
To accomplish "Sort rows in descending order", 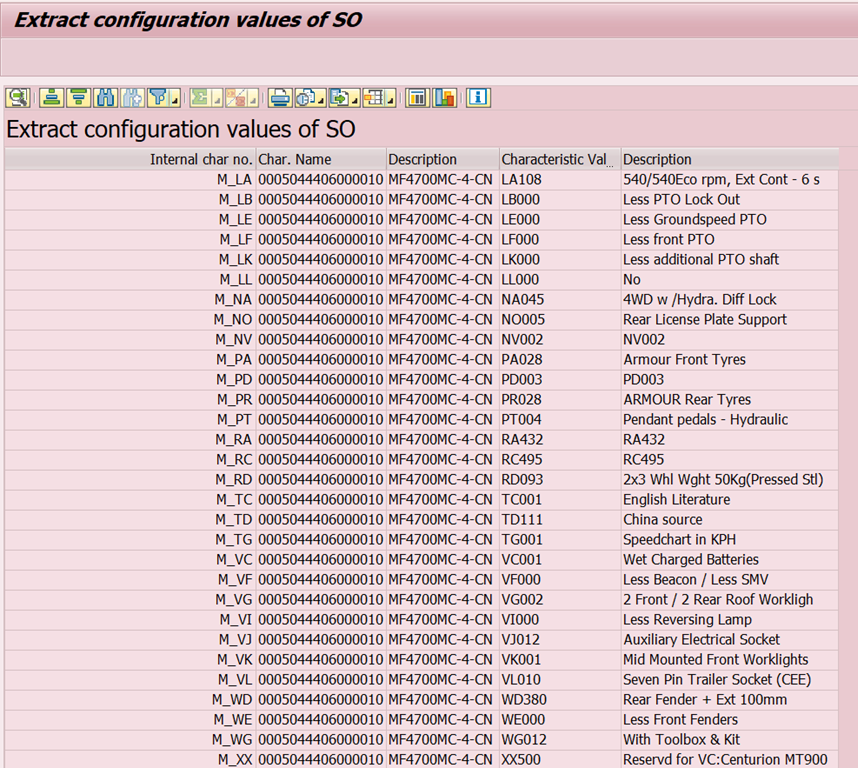I will click(x=79, y=98).
